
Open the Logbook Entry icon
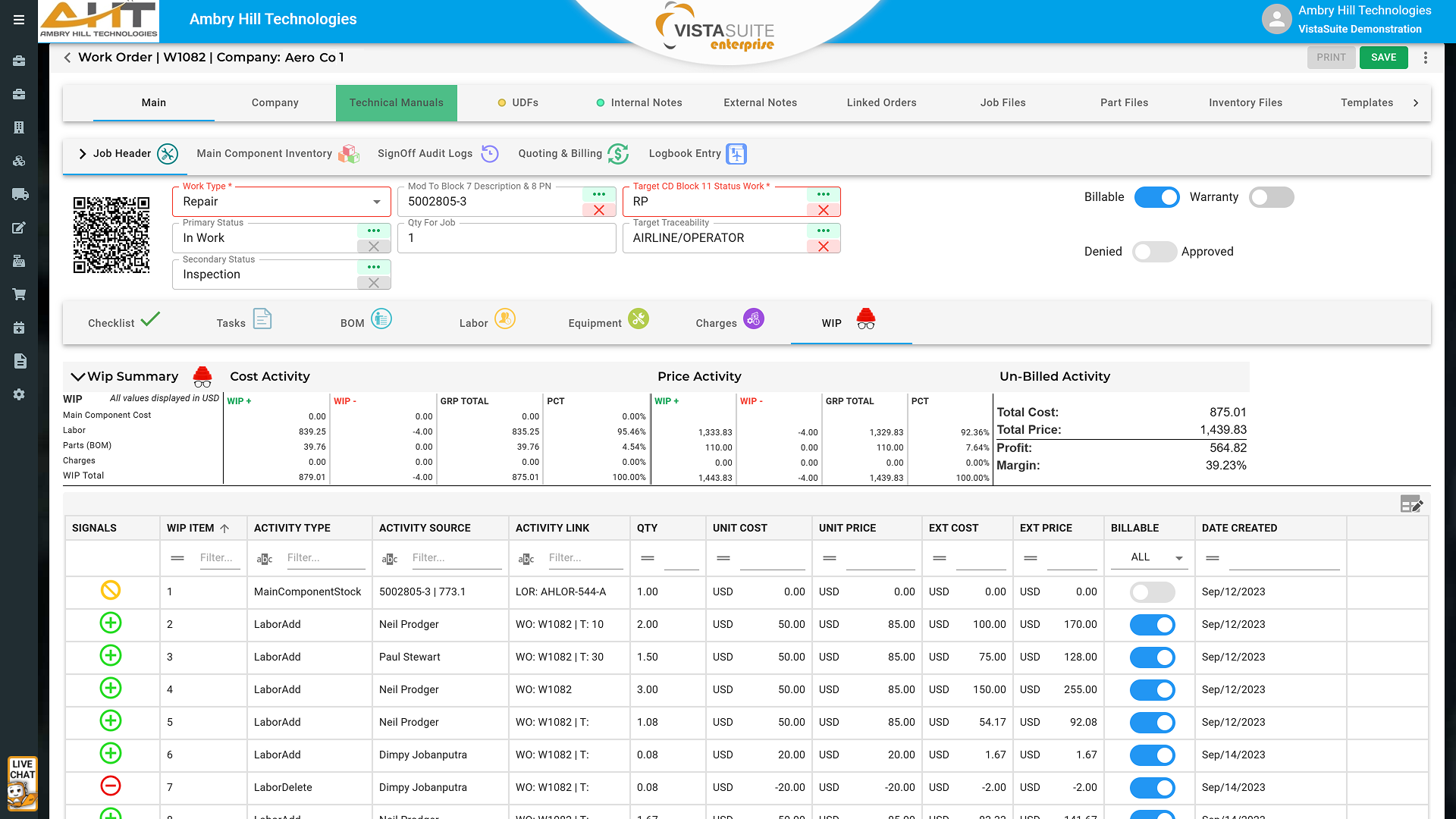tap(736, 154)
